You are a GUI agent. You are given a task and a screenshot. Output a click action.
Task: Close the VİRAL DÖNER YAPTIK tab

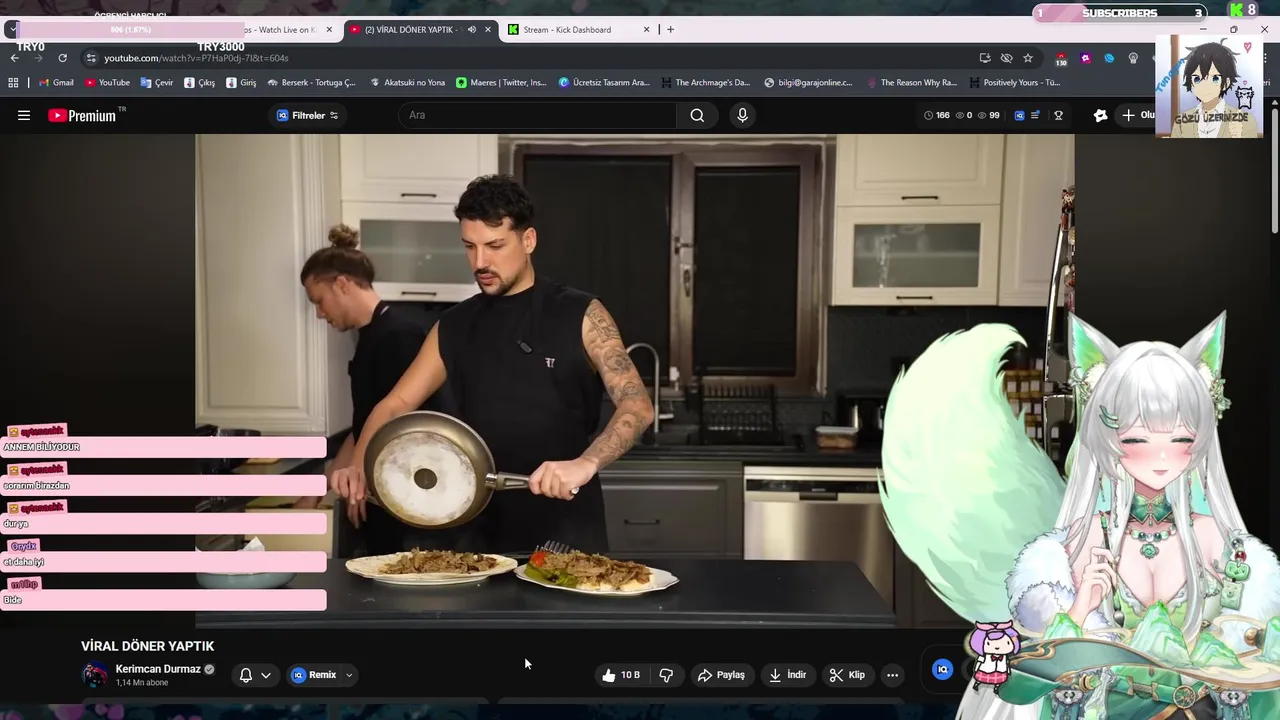click(488, 30)
